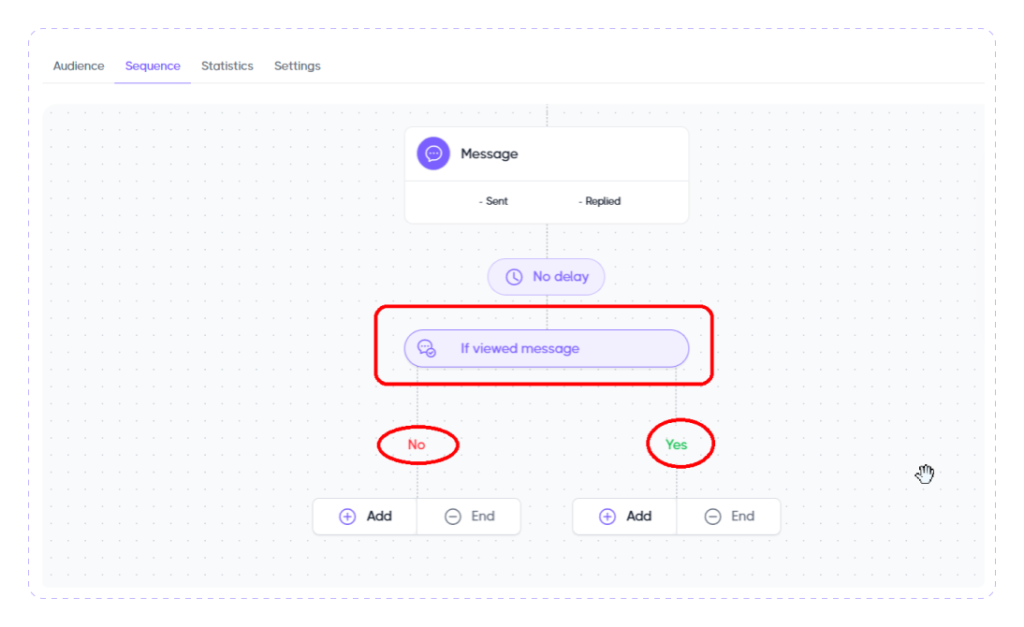The image size is (1024, 627).
Task: Click the plus icon under the Yes branch
Action: (607, 517)
